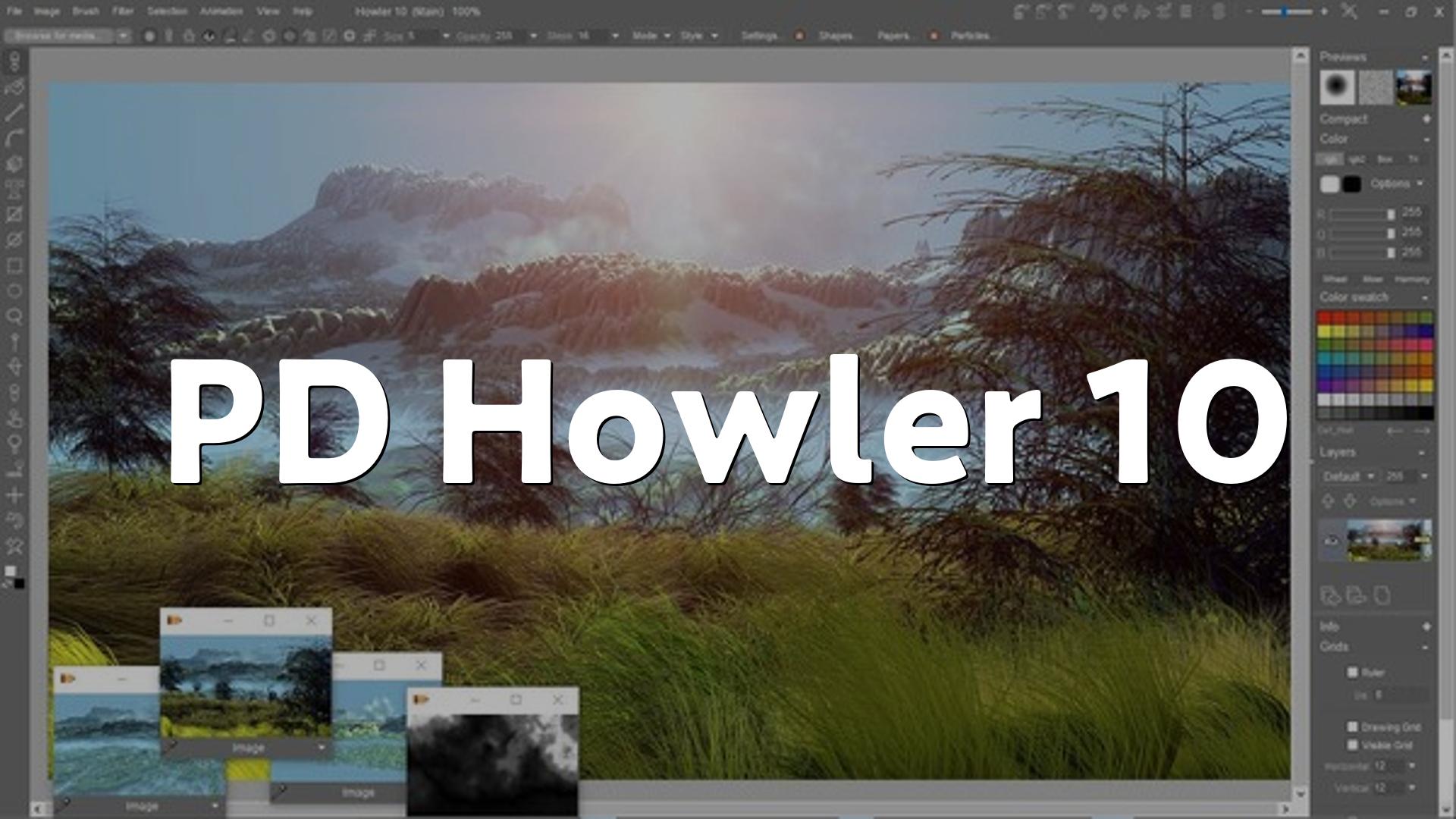Move the layer up with the up arrow
The image size is (1456, 819).
(1328, 501)
